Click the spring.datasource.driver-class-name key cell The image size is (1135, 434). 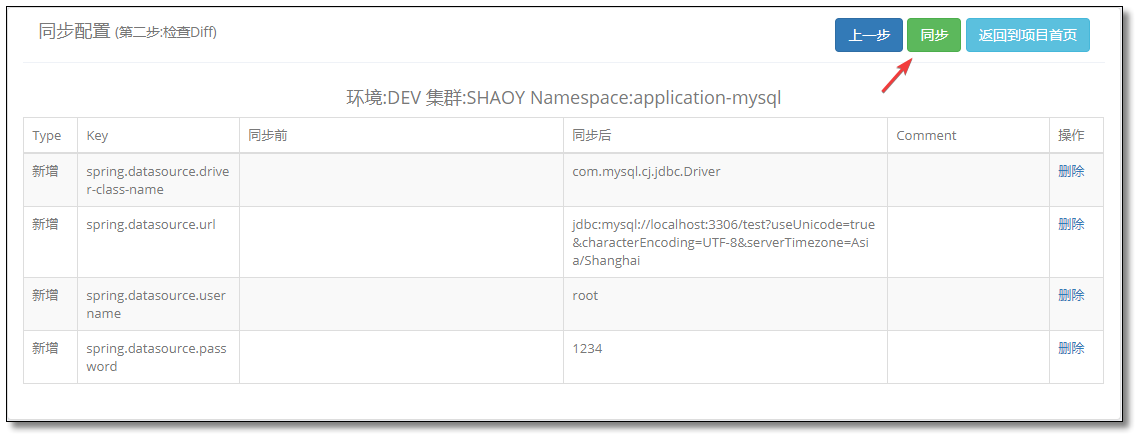pyautogui.click(x=158, y=180)
